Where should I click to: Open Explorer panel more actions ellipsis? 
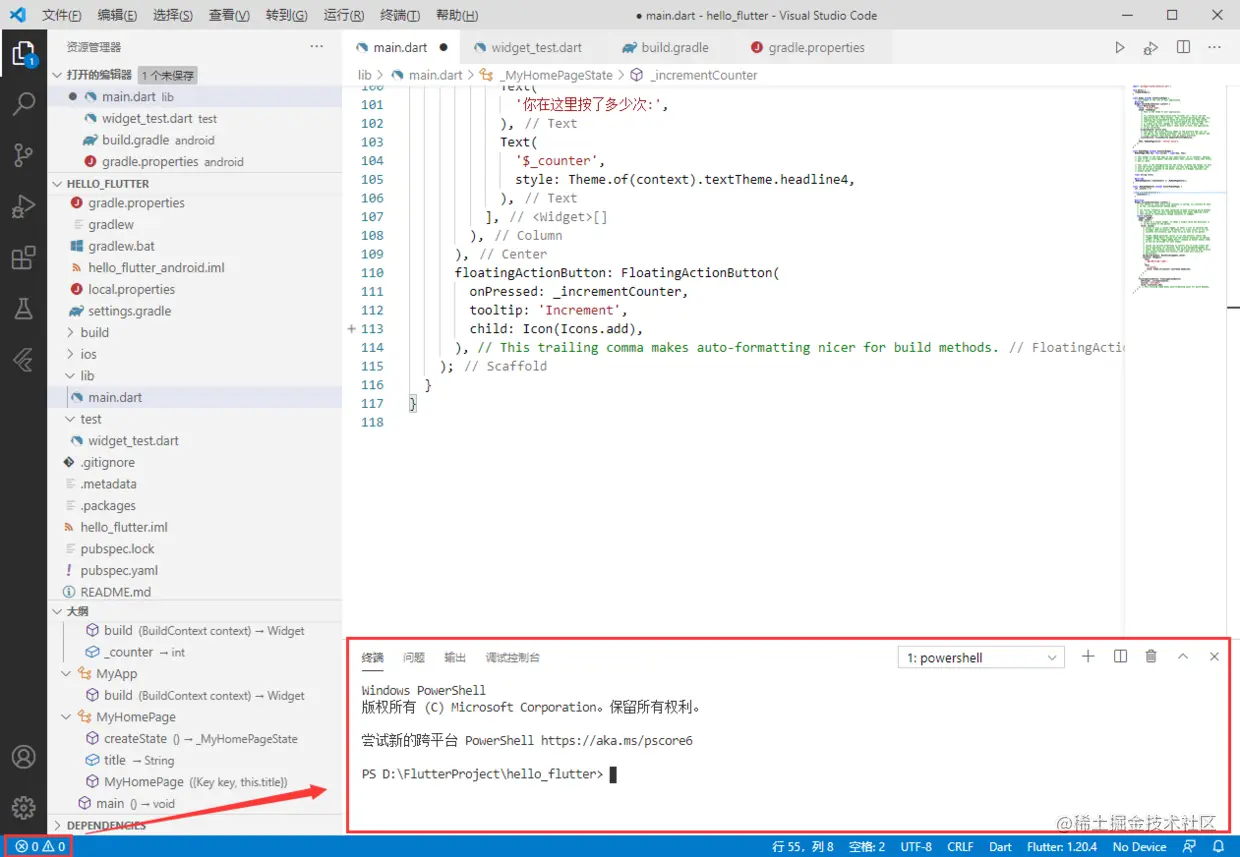(317, 46)
